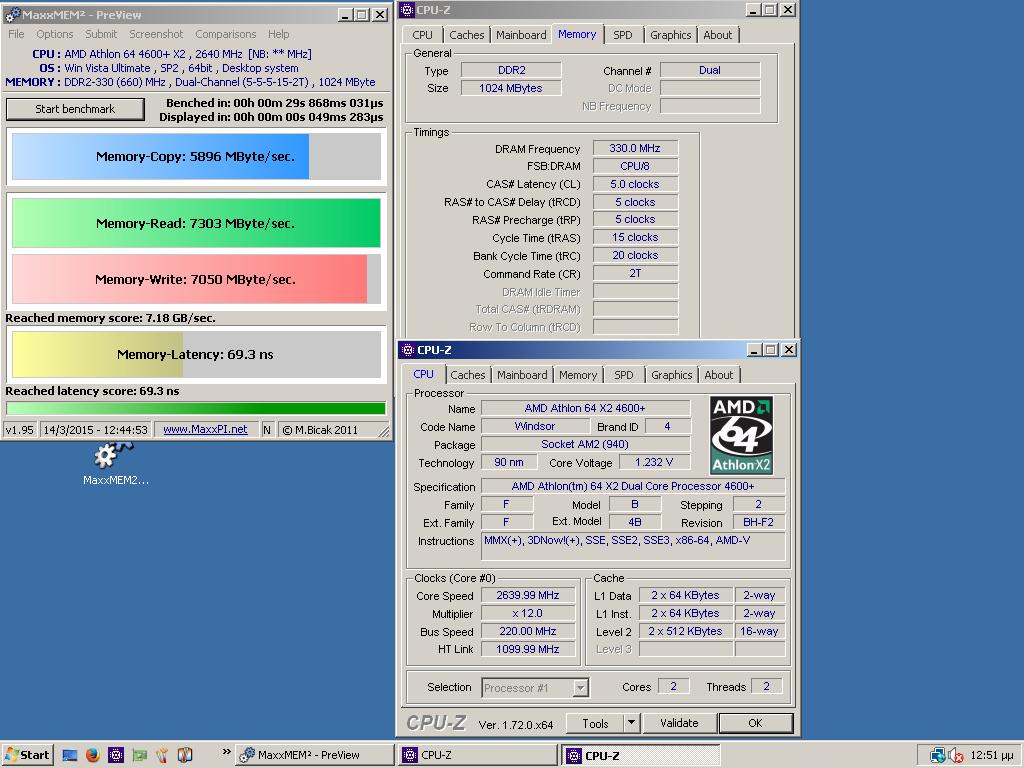Open the Comparisons menu in MaxxMEM²

coord(226,34)
